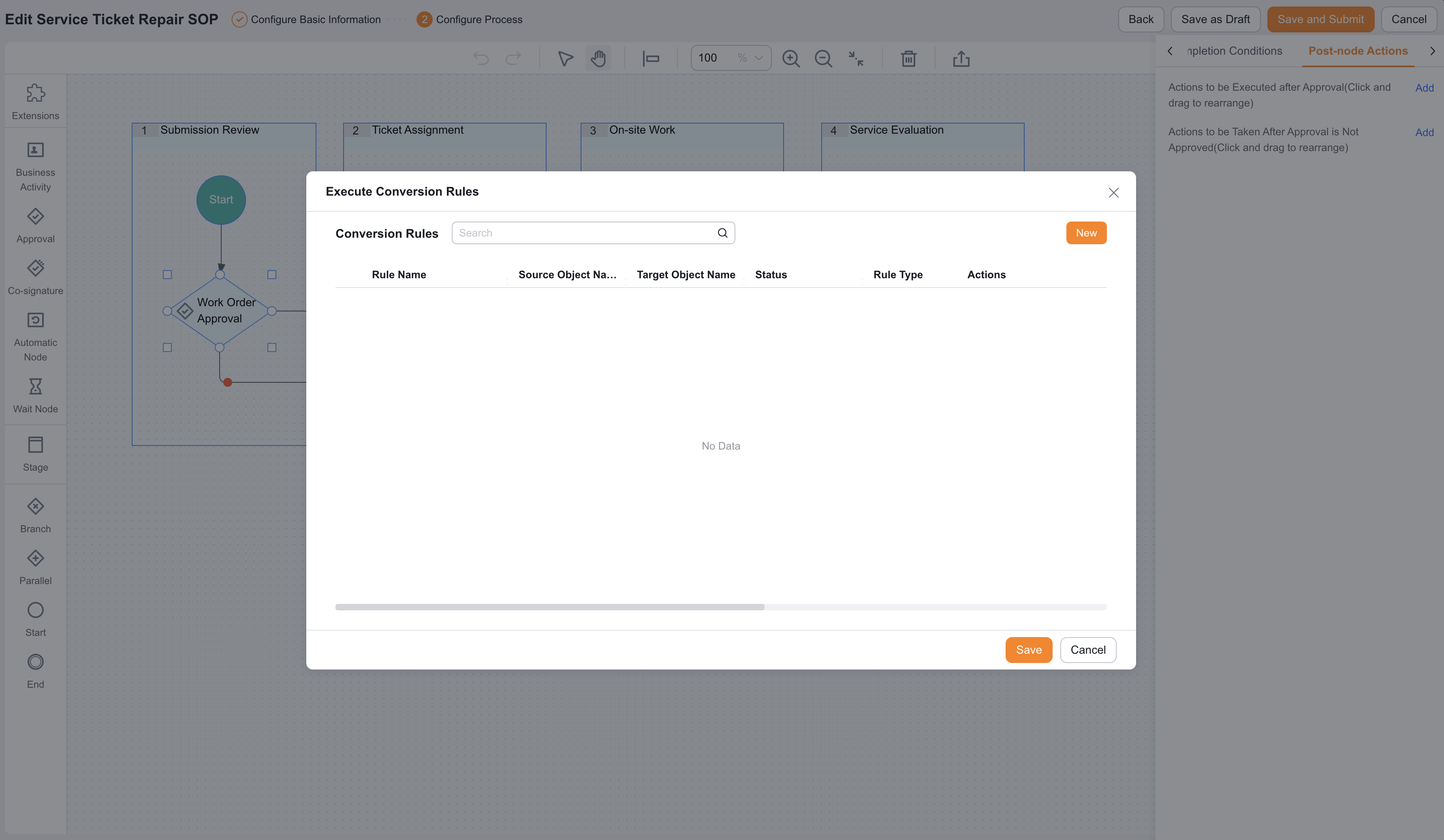Click the search magnifier in the Conversion Rules field
Screen dimensions: 1444x840
pos(722,233)
